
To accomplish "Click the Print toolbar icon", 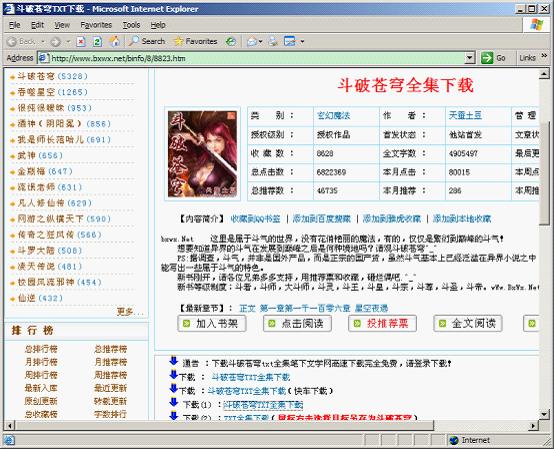I will click(x=273, y=41).
